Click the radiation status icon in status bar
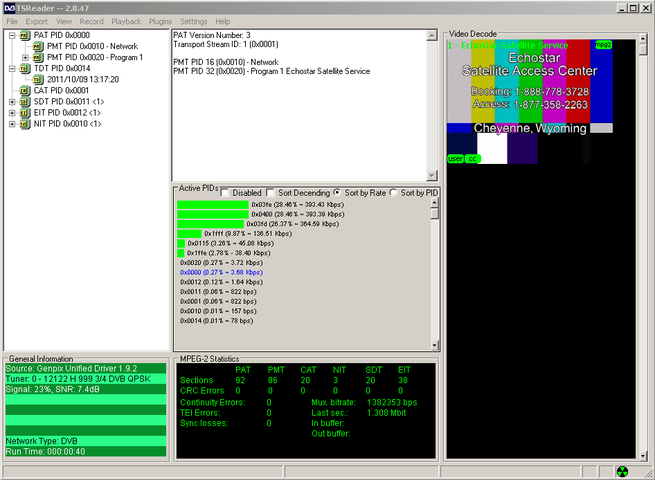This screenshot has width=655, height=480. coord(622,472)
